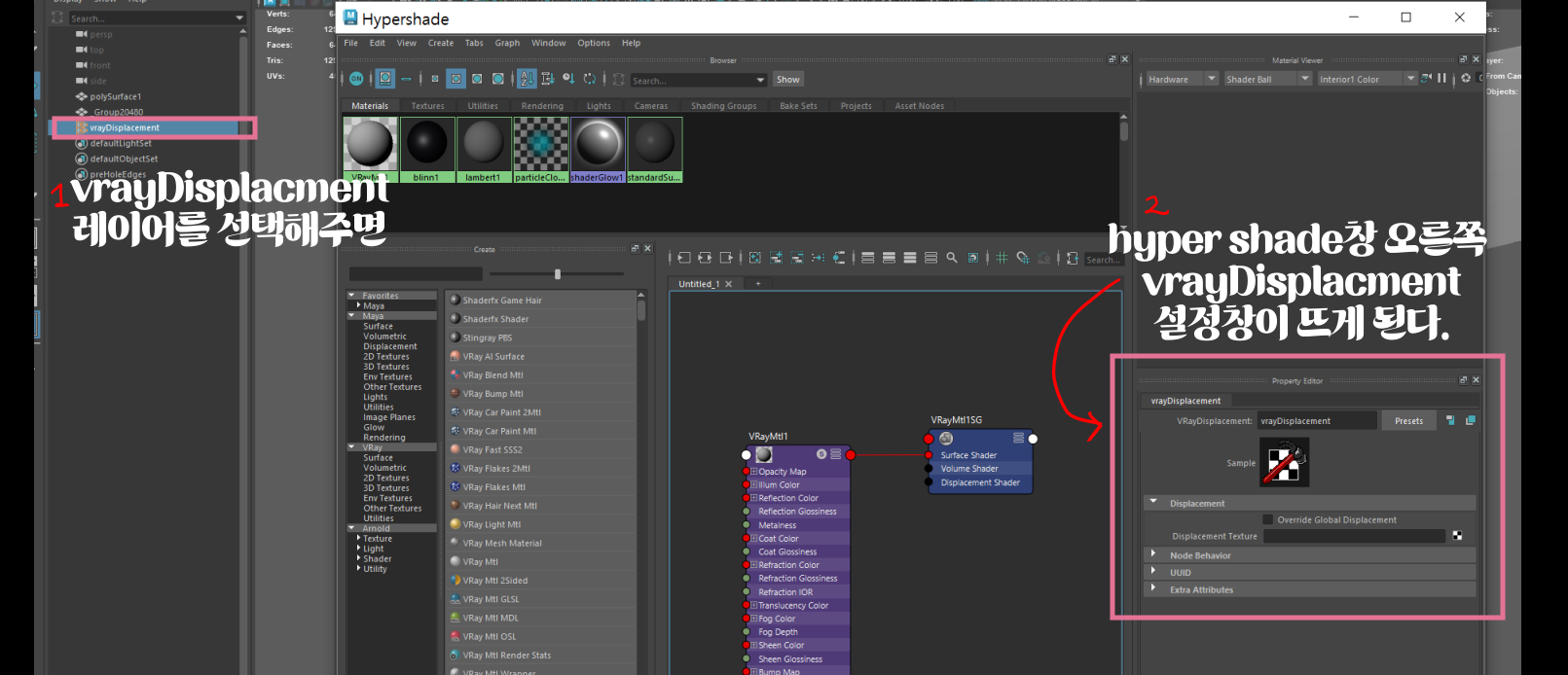Add a new graph tab with plus
Image resolution: width=1568 pixels, height=675 pixels.
(758, 284)
